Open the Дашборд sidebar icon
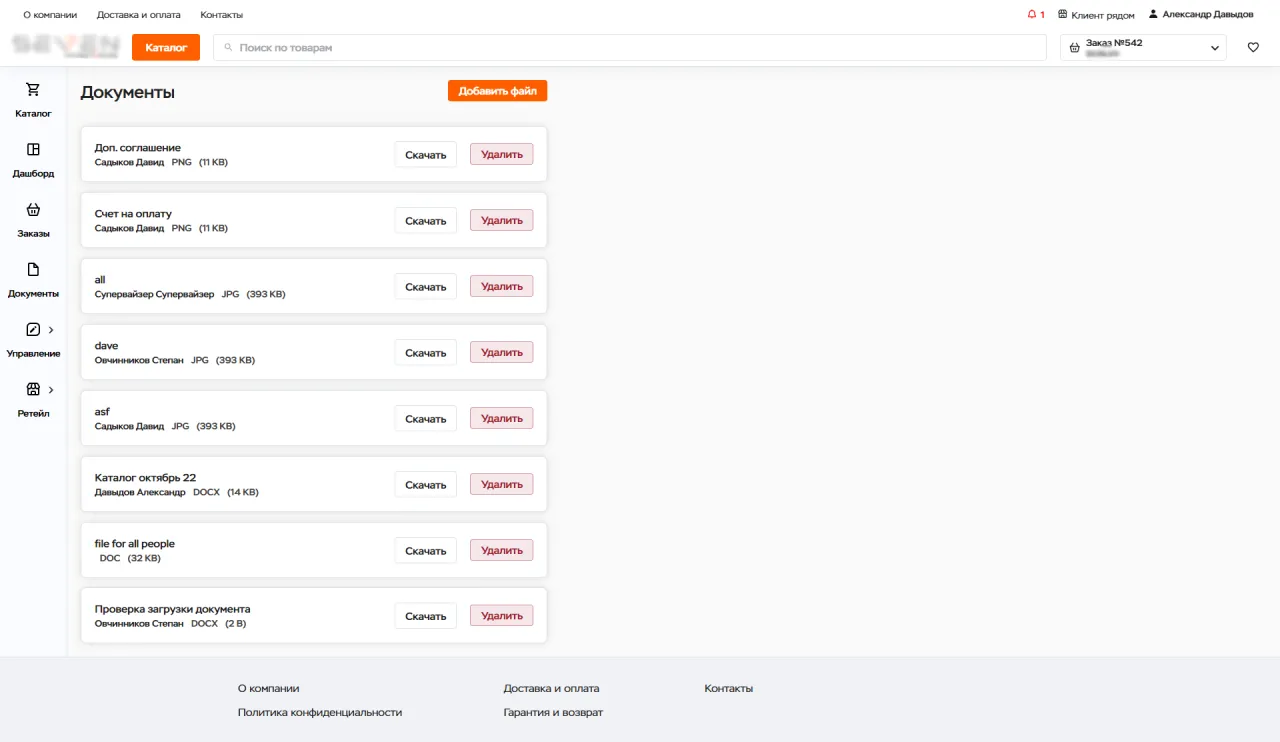Screen dimensions: 1280x742 (33, 150)
